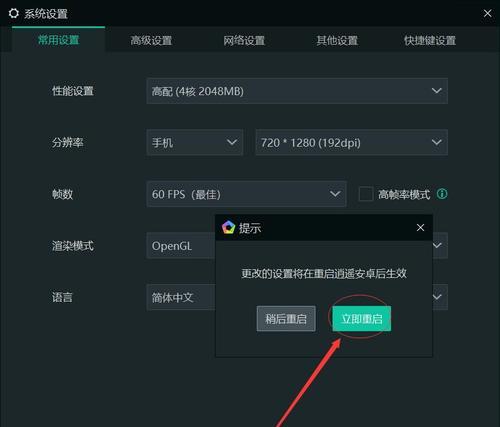Switch to the 常用设置 tab

tap(59, 40)
